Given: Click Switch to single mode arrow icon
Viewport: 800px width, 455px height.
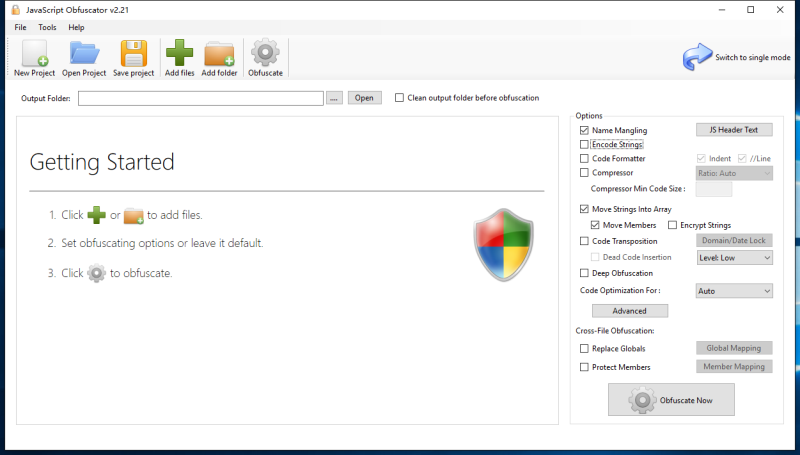Looking at the screenshot, I should (x=697, y=57).
